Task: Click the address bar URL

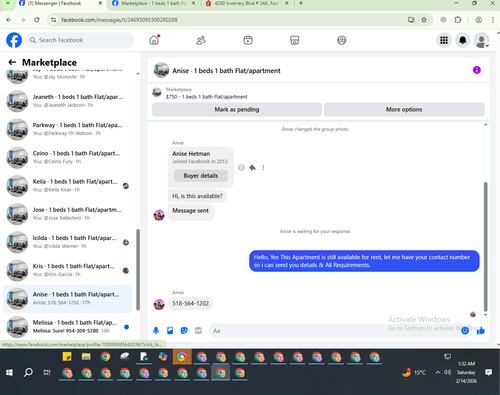Action: coord(119,20)
